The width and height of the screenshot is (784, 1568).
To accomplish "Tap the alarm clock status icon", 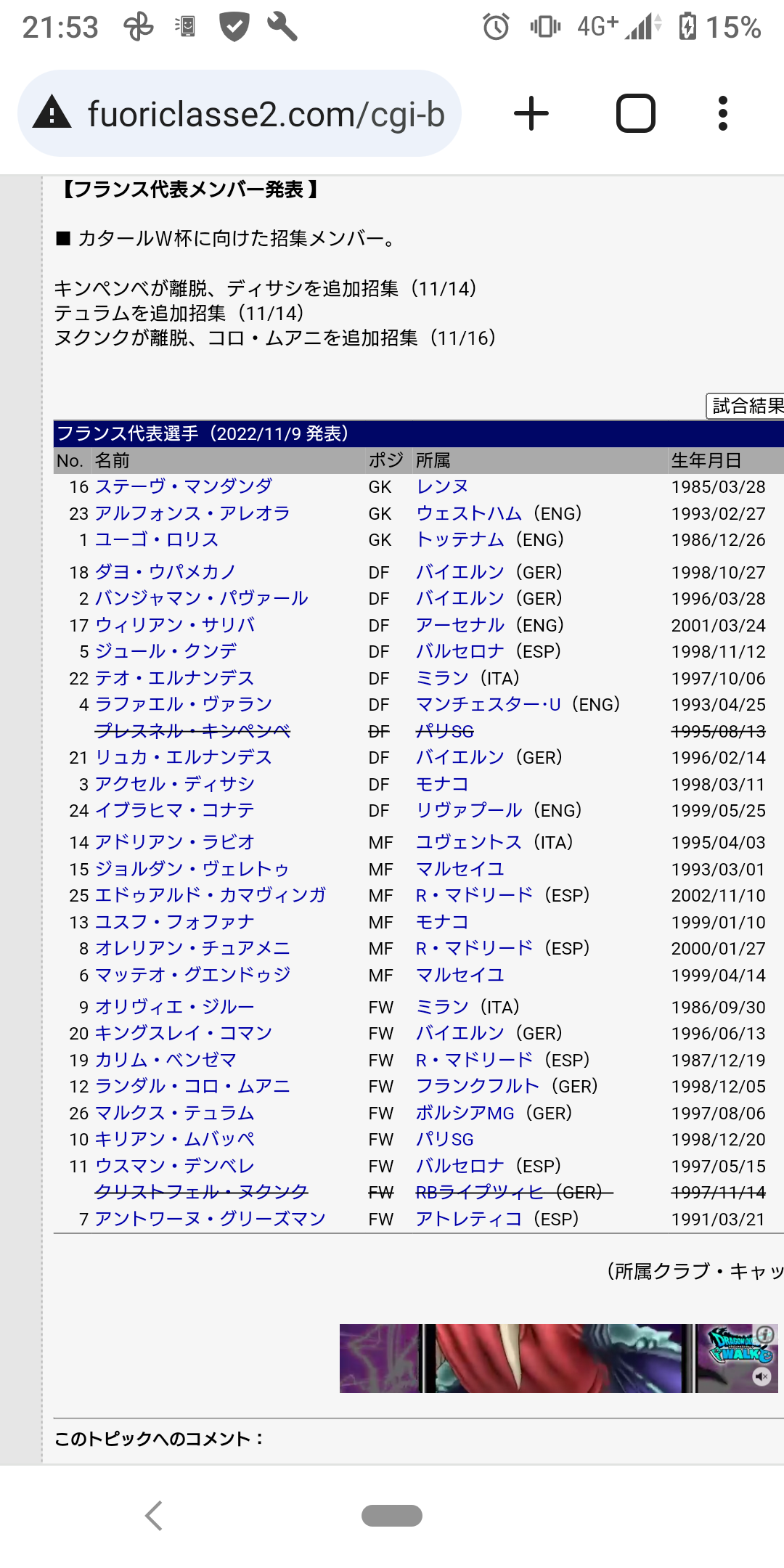I will click(x=496, y=28).
